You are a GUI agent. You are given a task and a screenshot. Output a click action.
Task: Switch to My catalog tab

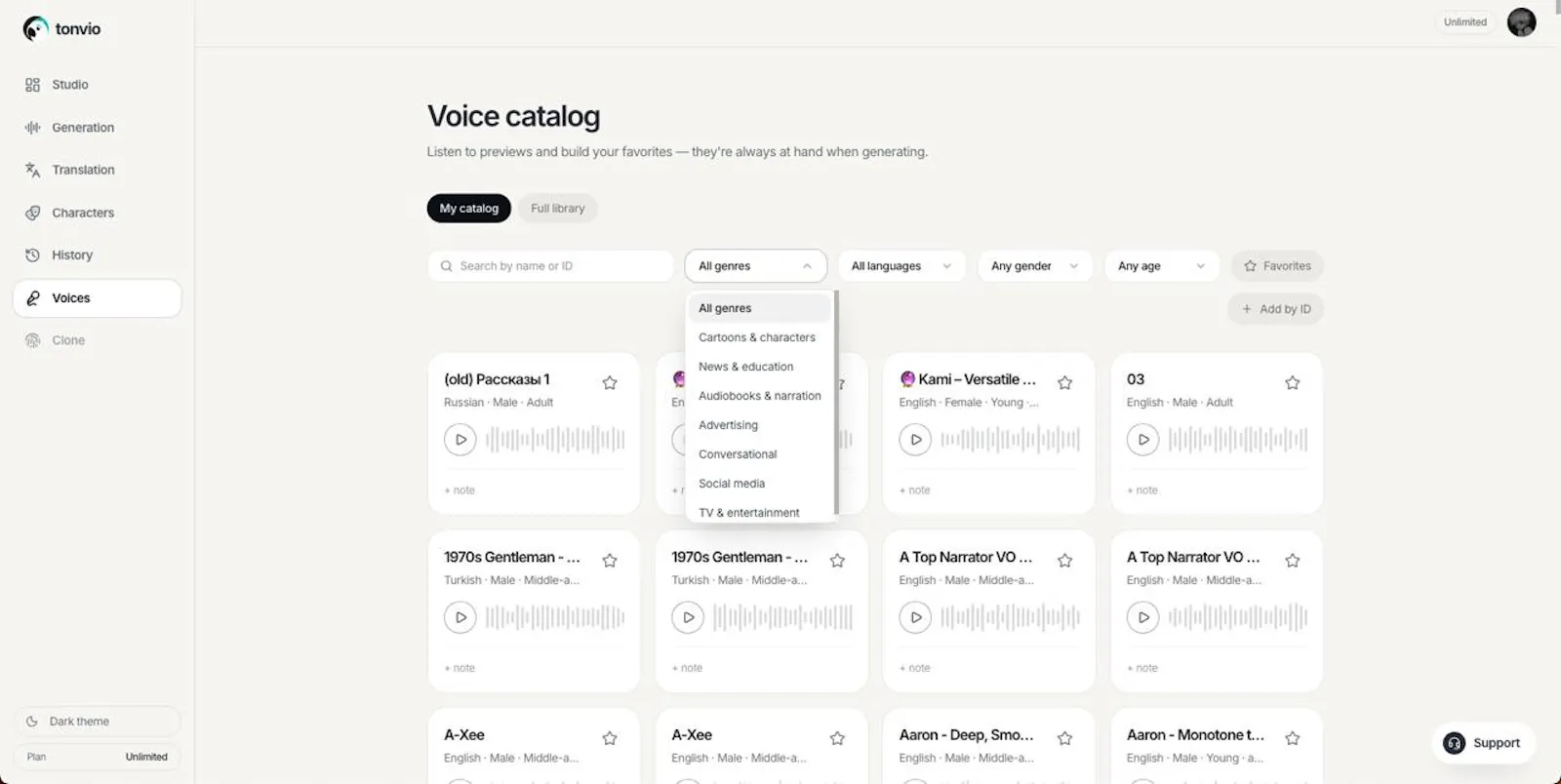pyautogui.click(x=468, y=209)
